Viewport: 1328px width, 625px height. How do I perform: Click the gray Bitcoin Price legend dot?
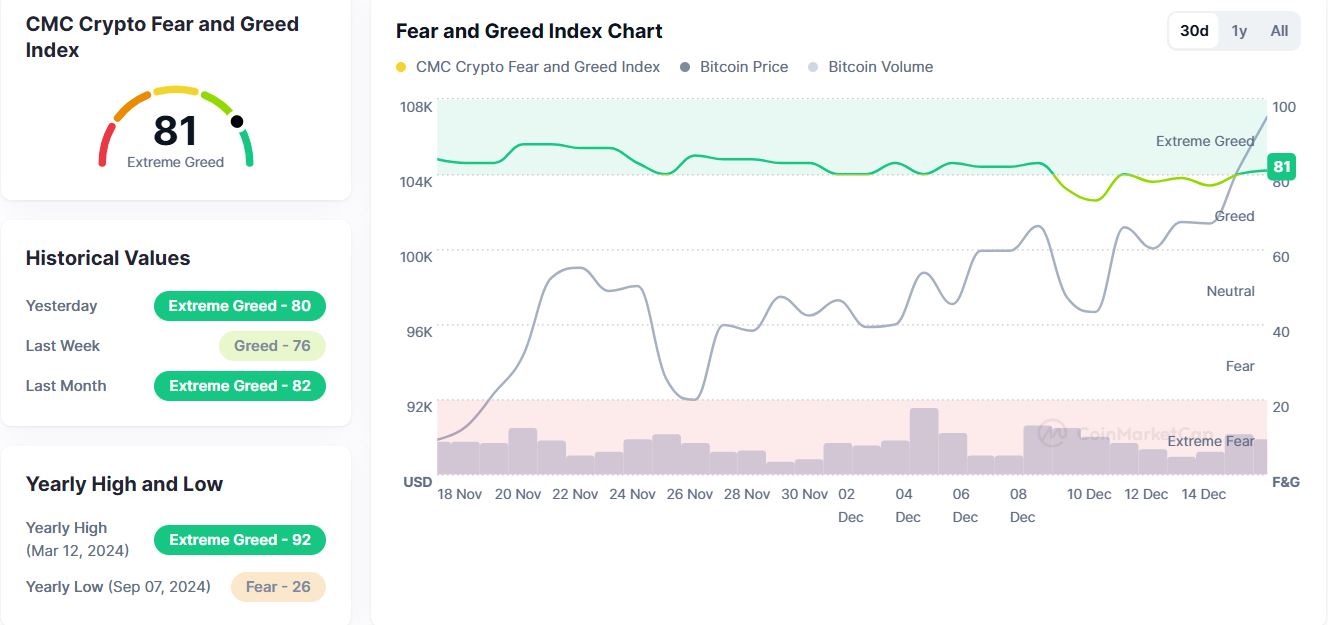685,67
